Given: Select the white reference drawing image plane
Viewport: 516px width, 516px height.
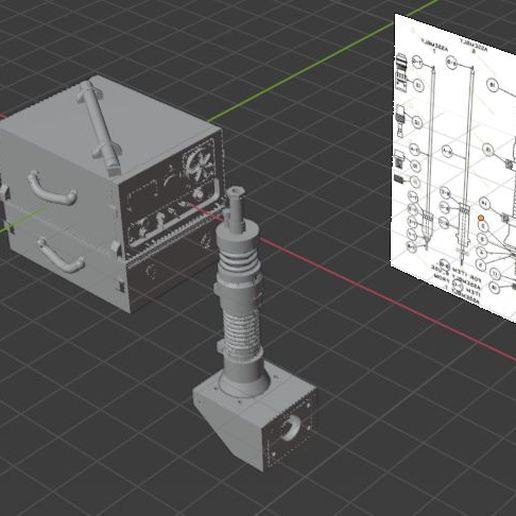Looking at the screenshot, I should [x=454, y=167].
